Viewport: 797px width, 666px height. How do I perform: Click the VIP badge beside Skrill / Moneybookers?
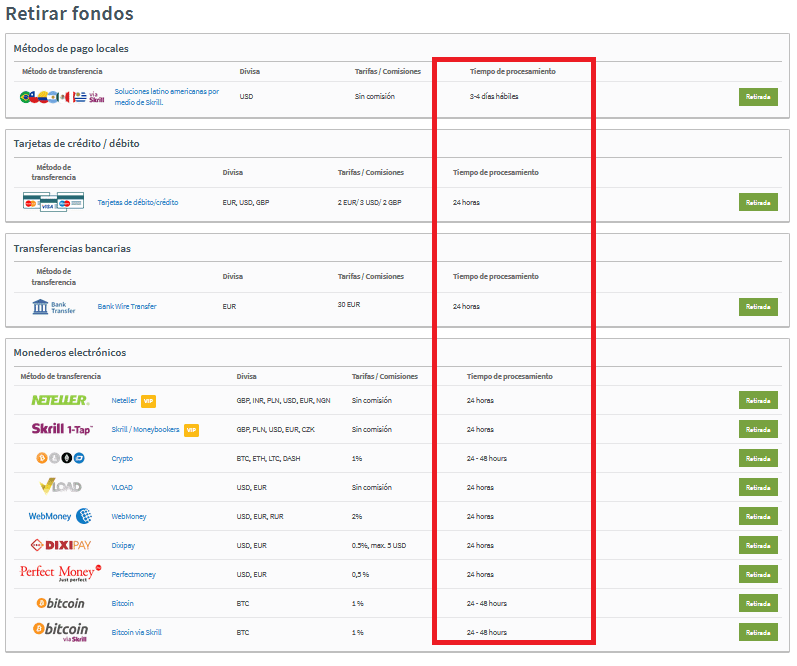(191, 430)
